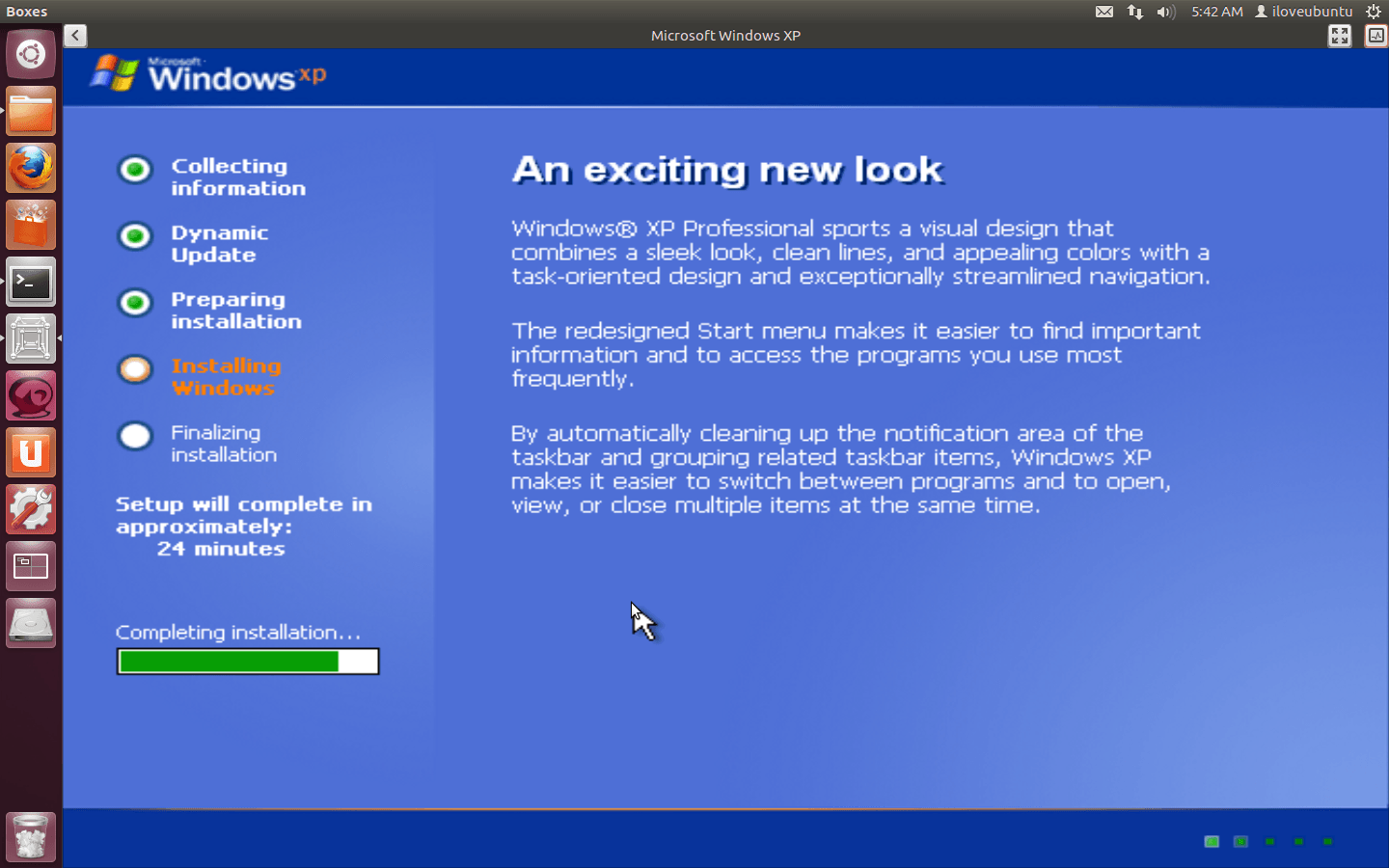This screenshot has width=1389, height=868.
Task: Select the Boxes cube launcher icon
Action: pyautogui.click(x=31, y=339)
